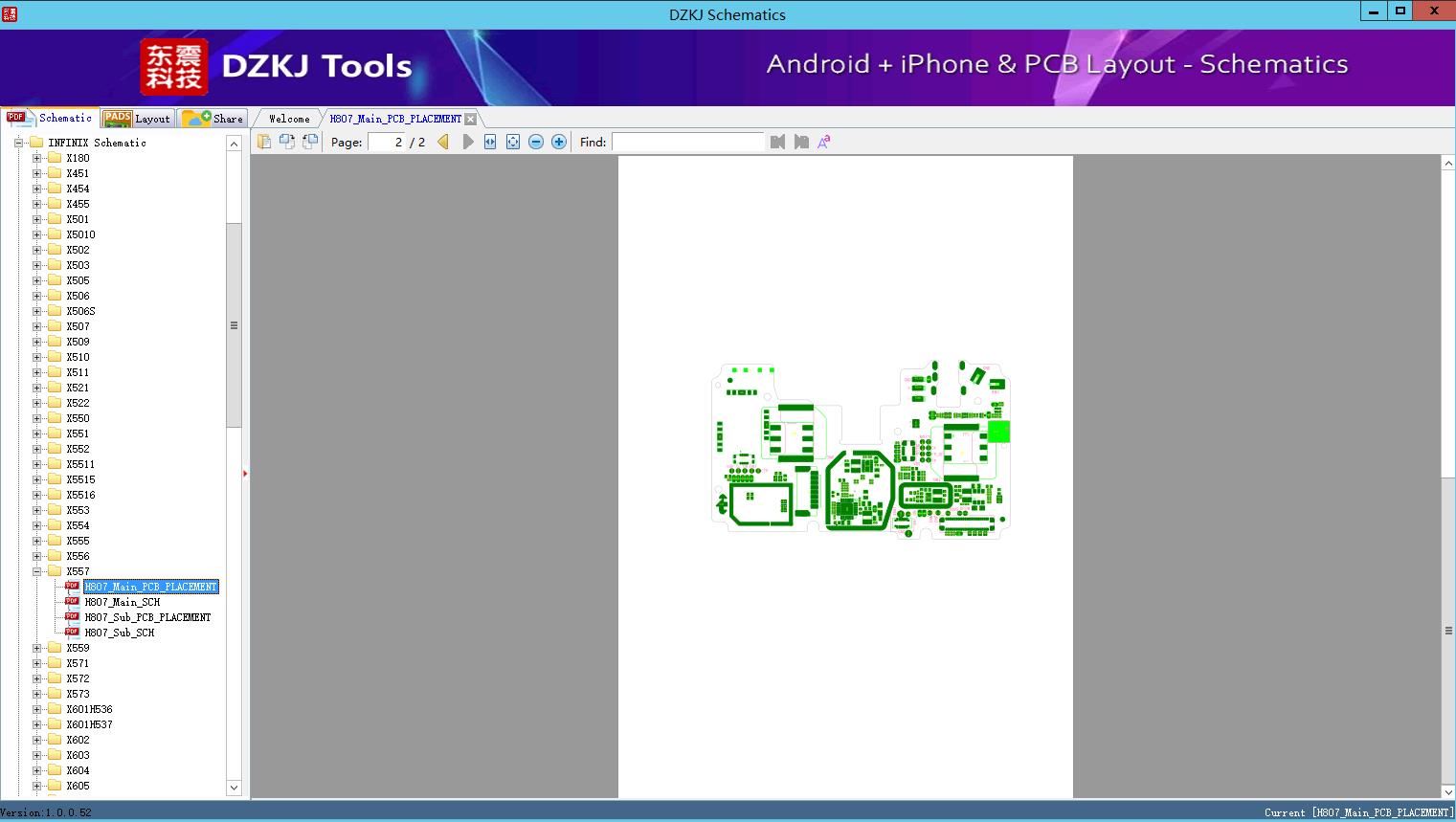Switch to the Welcome document tab
Image resolution: width=1456 pixels, height=822 pixels.
[x=288, y=119]
